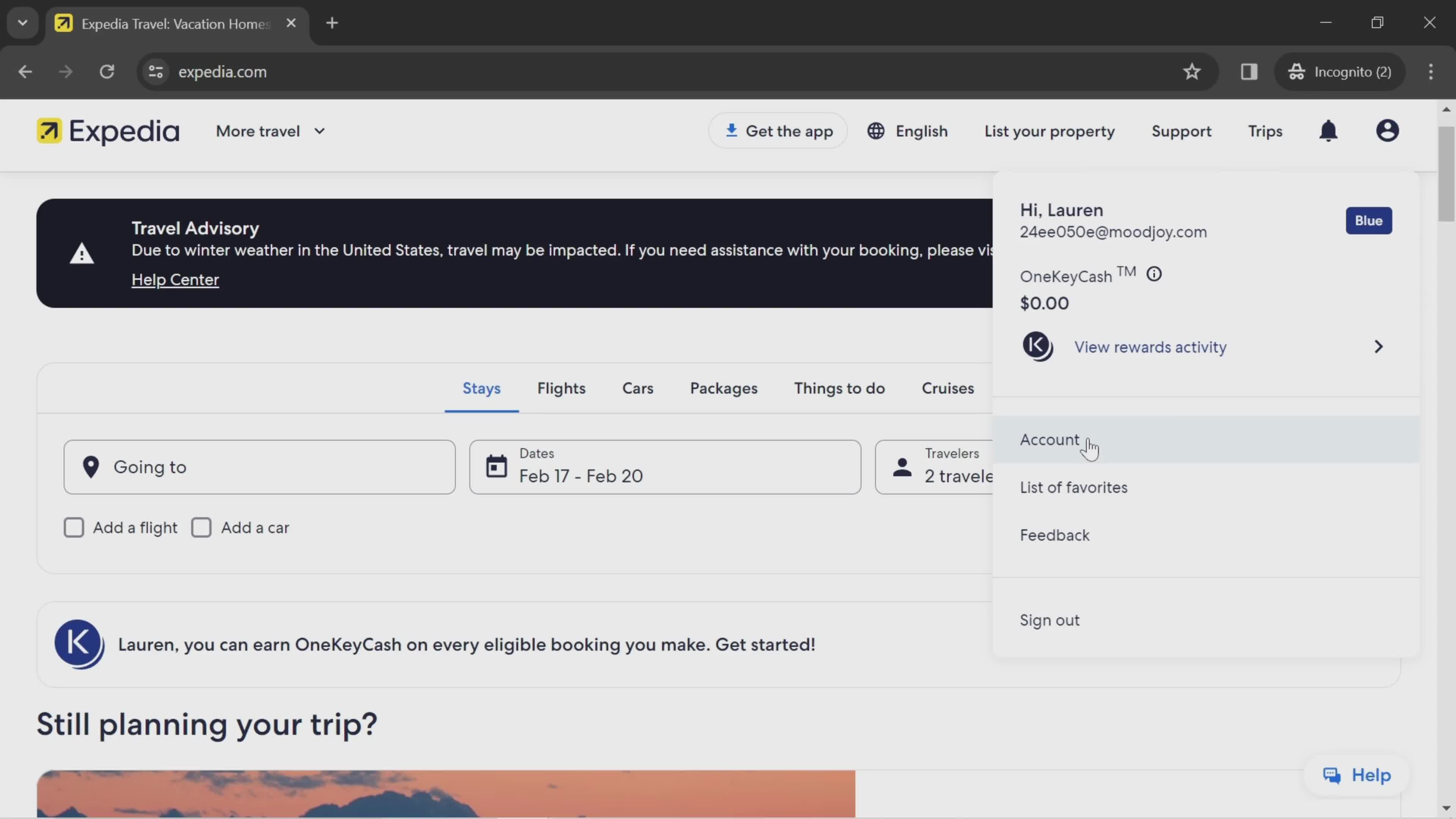Open the Things to do tab

tap(839, 388)
